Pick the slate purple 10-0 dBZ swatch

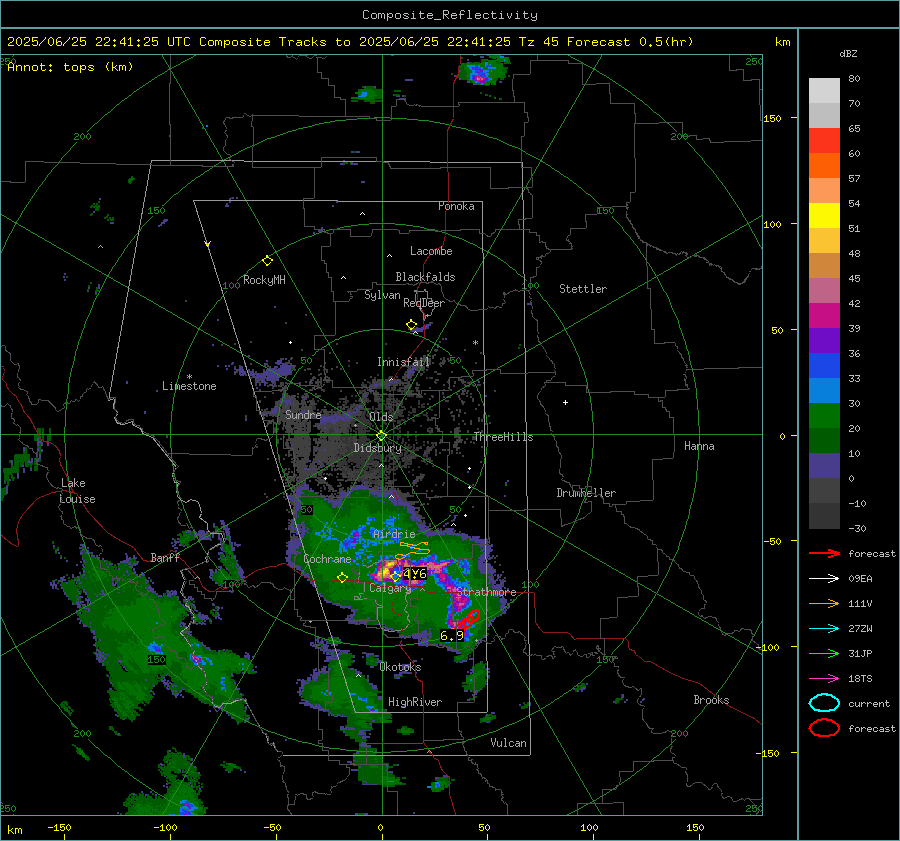coord(824,466)
